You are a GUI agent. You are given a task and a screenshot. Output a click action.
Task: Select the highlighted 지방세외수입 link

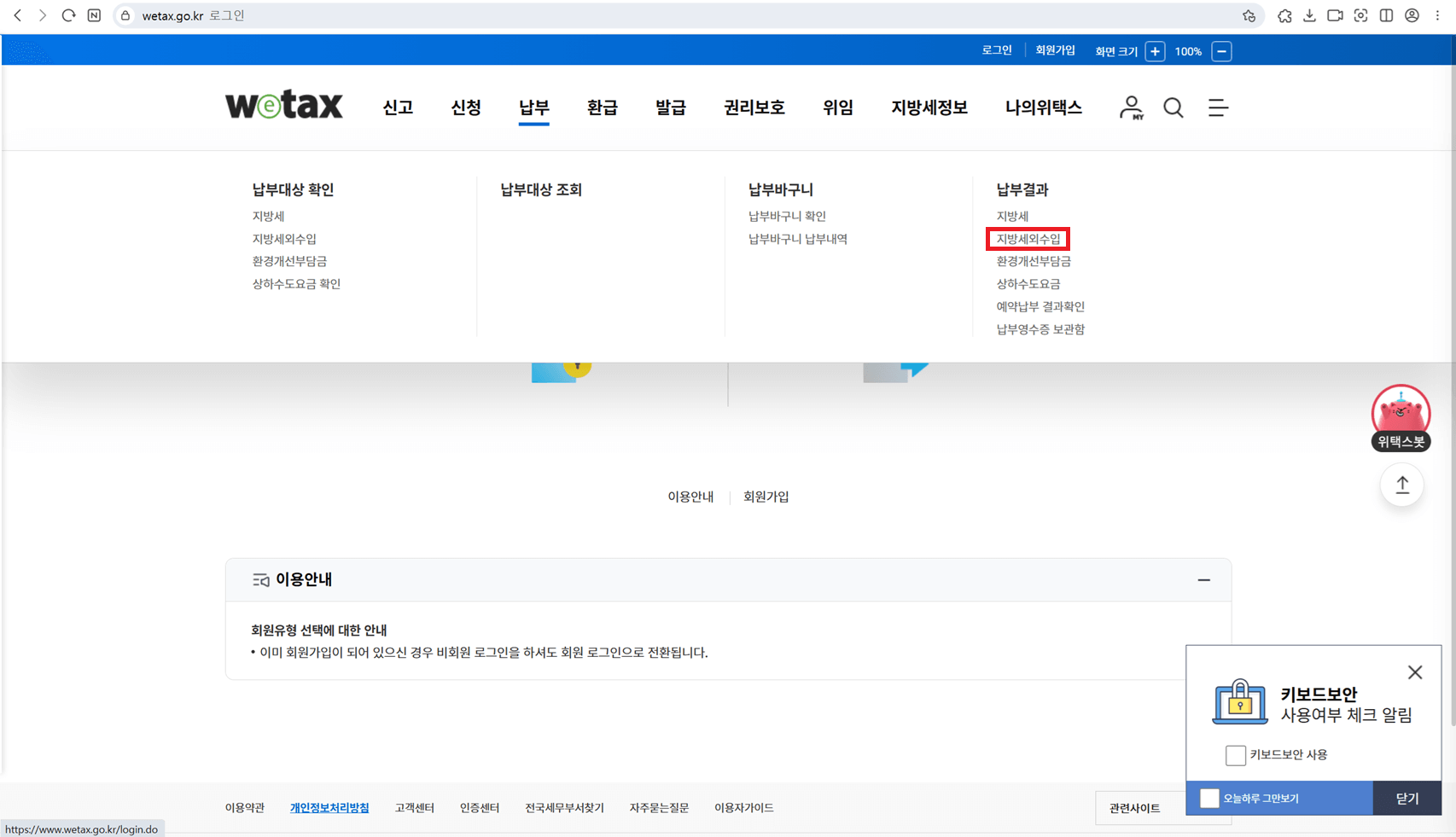coord(1028,239)
